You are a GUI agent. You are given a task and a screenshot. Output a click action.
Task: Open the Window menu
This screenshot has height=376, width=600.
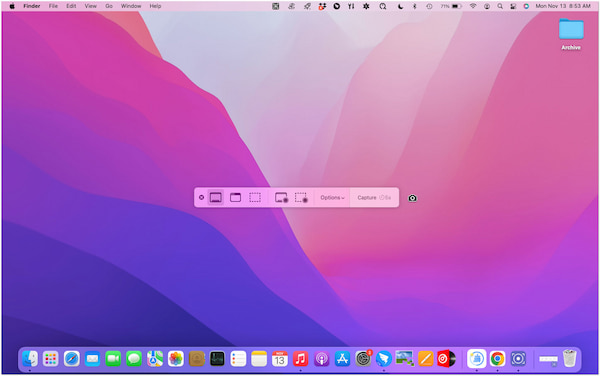pyautogui.click(x=131, y=6)
